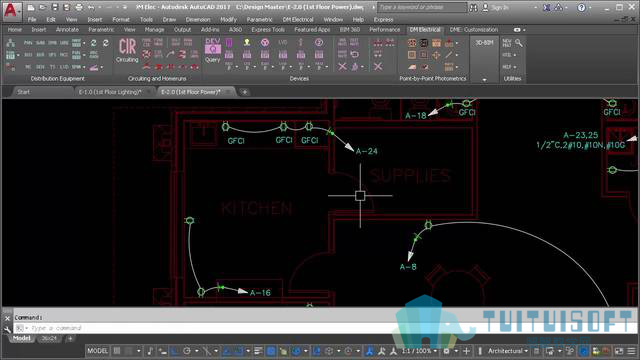This screenshot has width=640, height=360.
Task: Open the Draw menu
Action: tap(169, 19)
